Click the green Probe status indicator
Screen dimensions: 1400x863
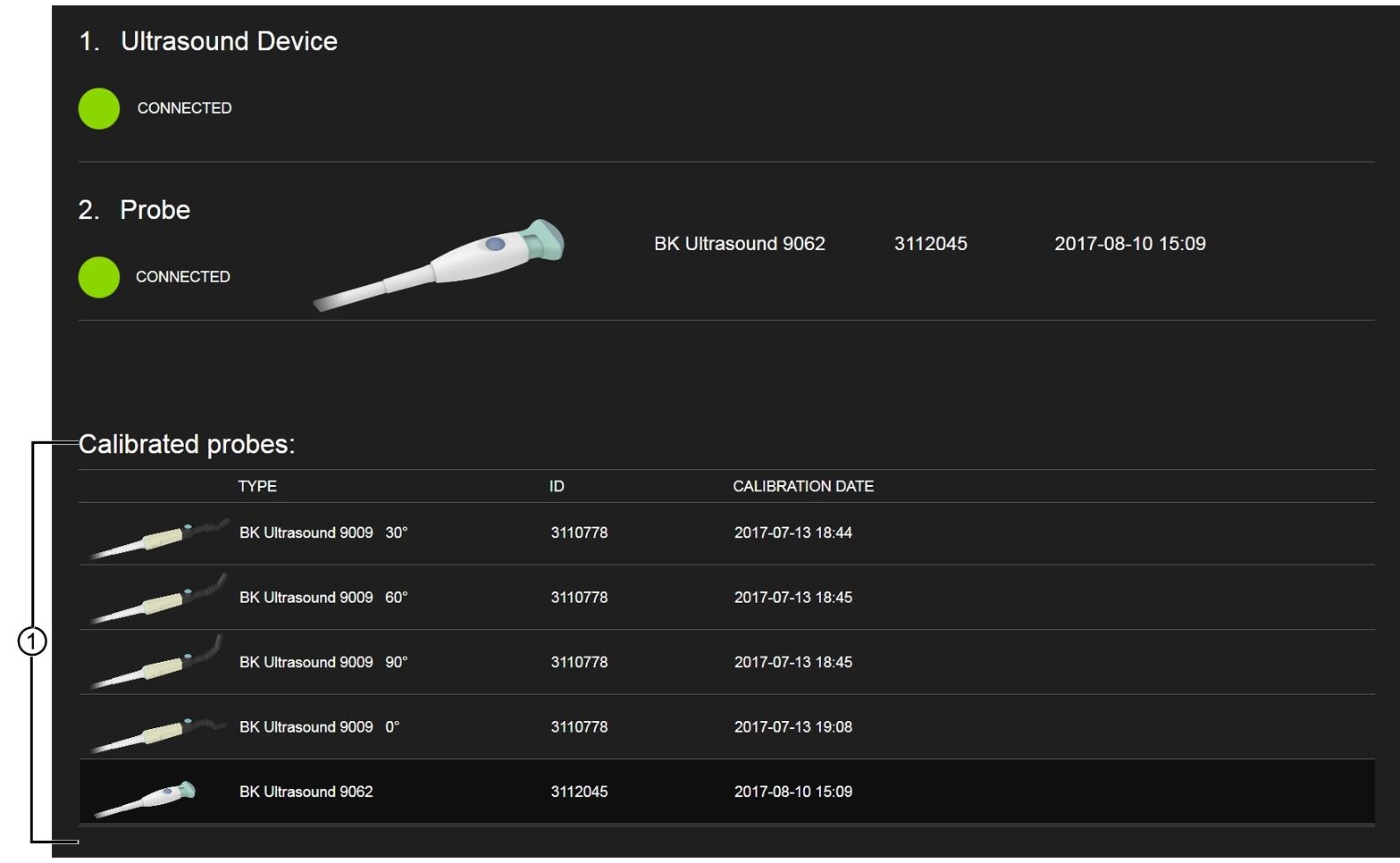pos(99,277)
